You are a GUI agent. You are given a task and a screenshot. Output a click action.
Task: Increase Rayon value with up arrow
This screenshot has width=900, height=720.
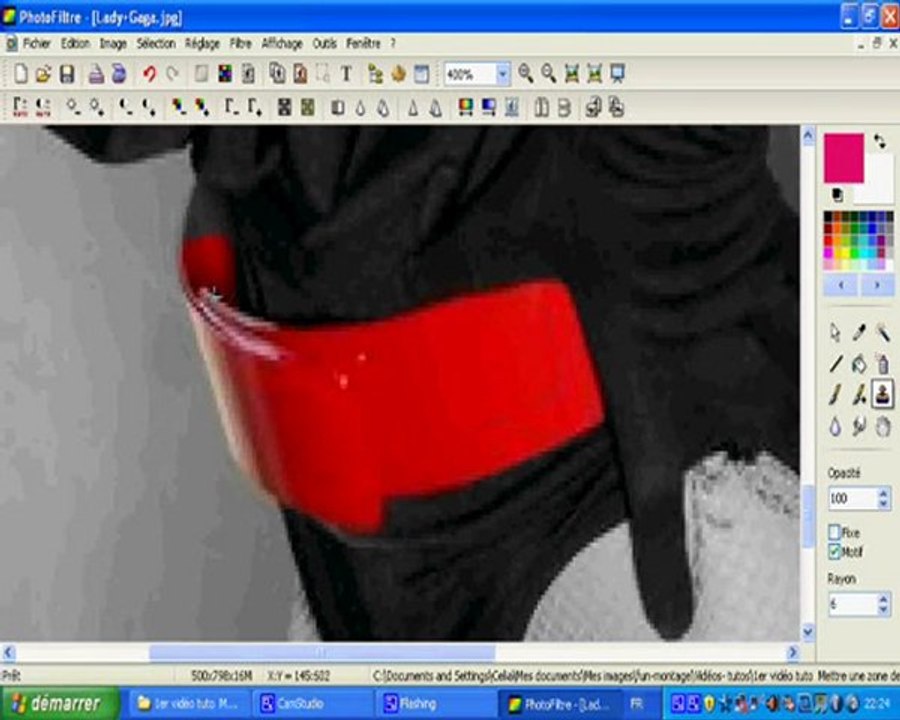883,599
